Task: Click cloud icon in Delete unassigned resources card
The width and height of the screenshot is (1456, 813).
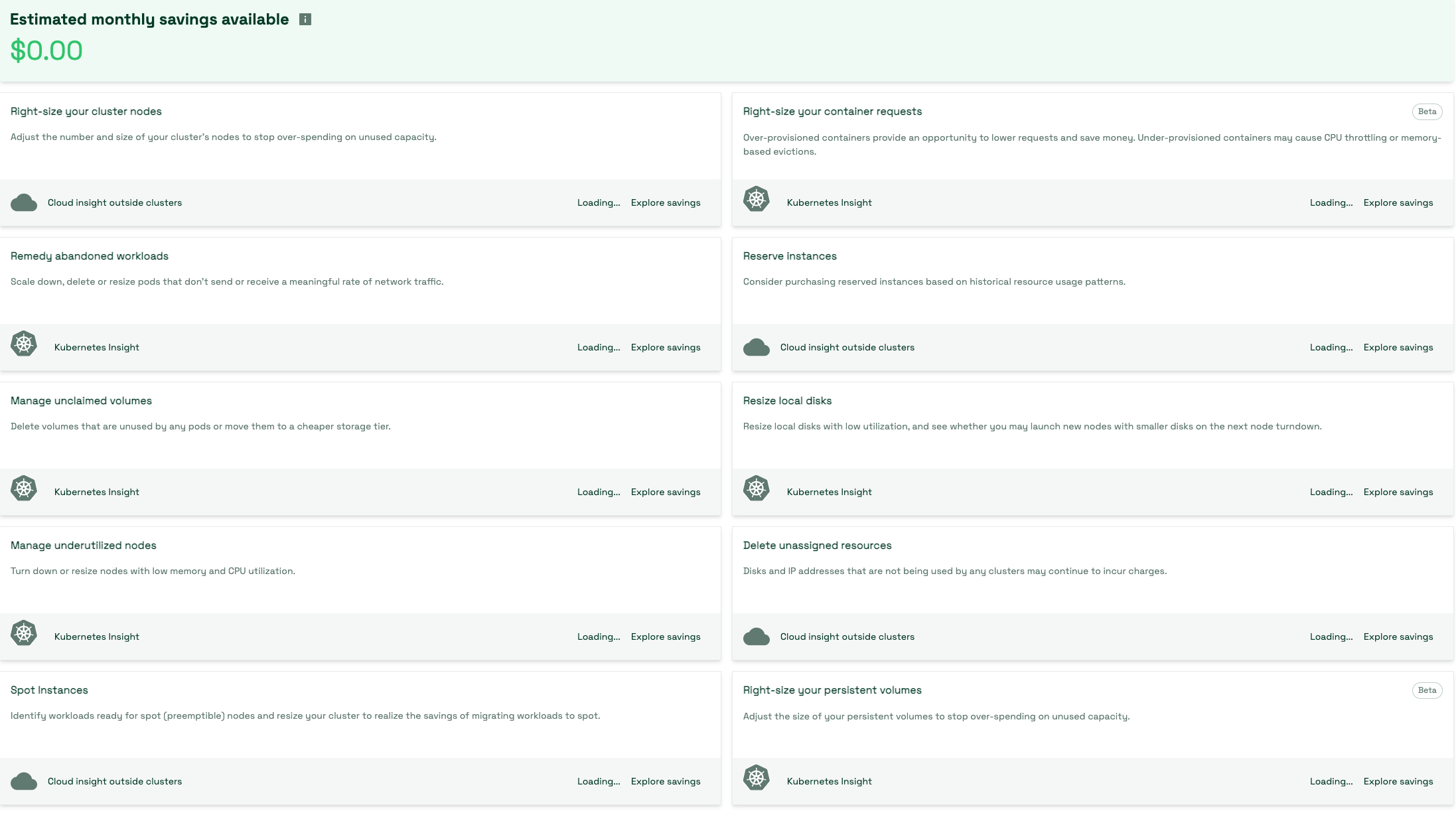Action: click(757, 636)
